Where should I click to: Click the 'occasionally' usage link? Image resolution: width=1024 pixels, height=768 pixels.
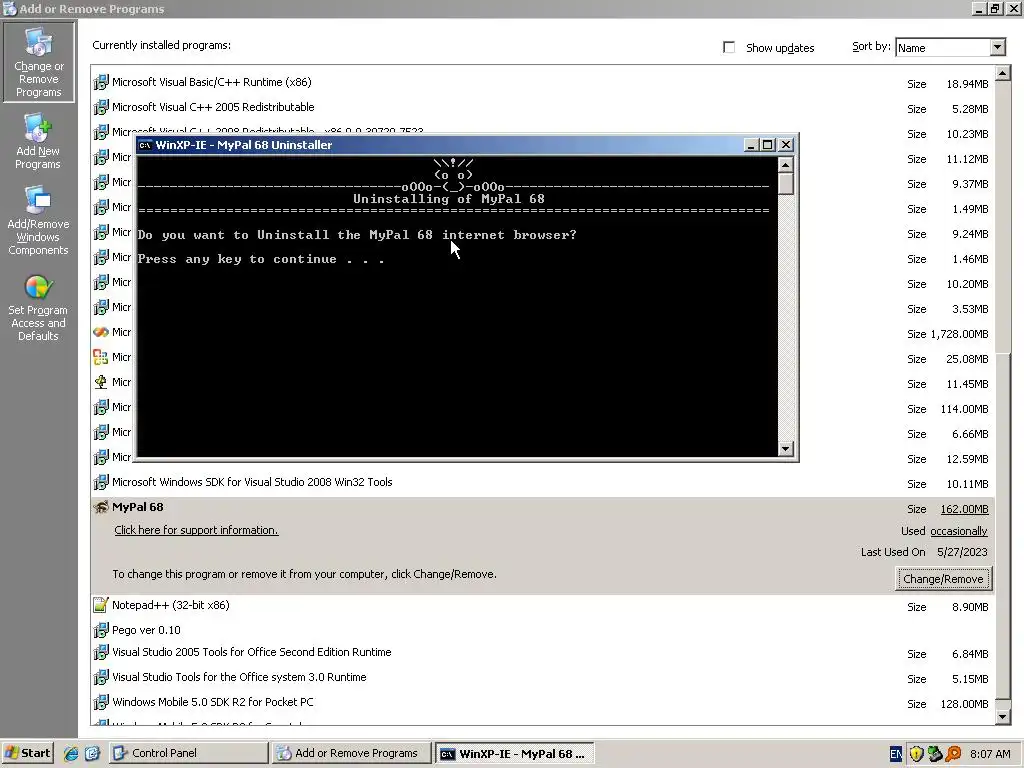click(x=959, y=532)
